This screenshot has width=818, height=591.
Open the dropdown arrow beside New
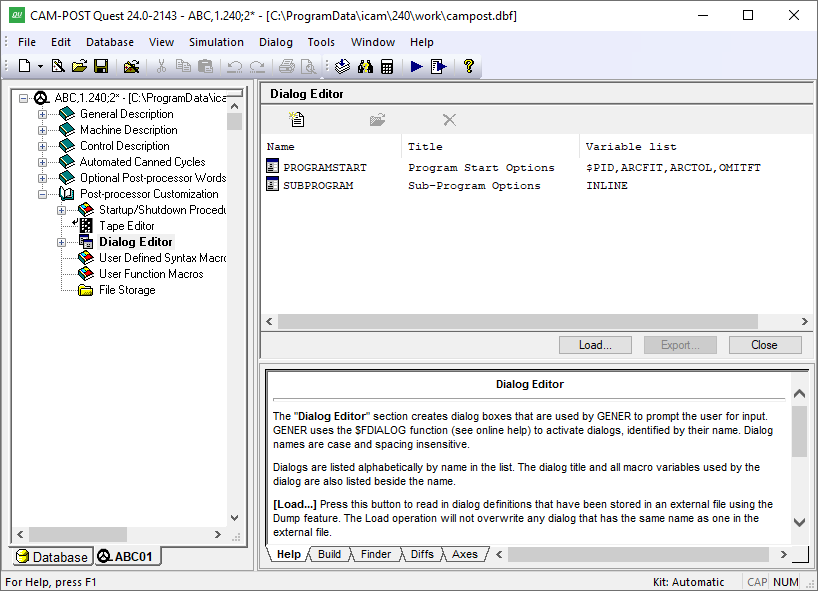[x=40, y=66]
